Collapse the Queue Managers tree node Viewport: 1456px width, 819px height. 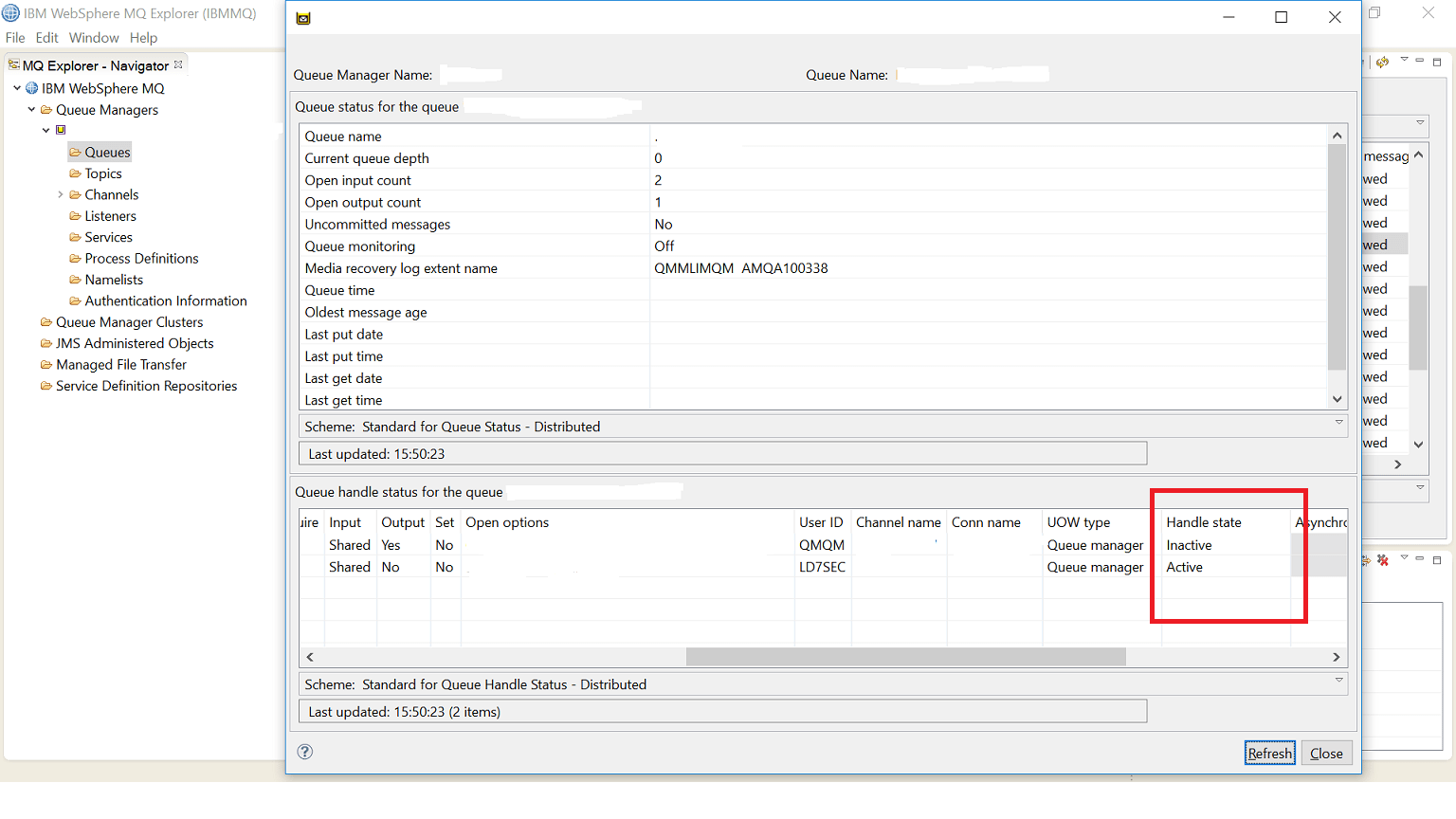pos(31,110)
